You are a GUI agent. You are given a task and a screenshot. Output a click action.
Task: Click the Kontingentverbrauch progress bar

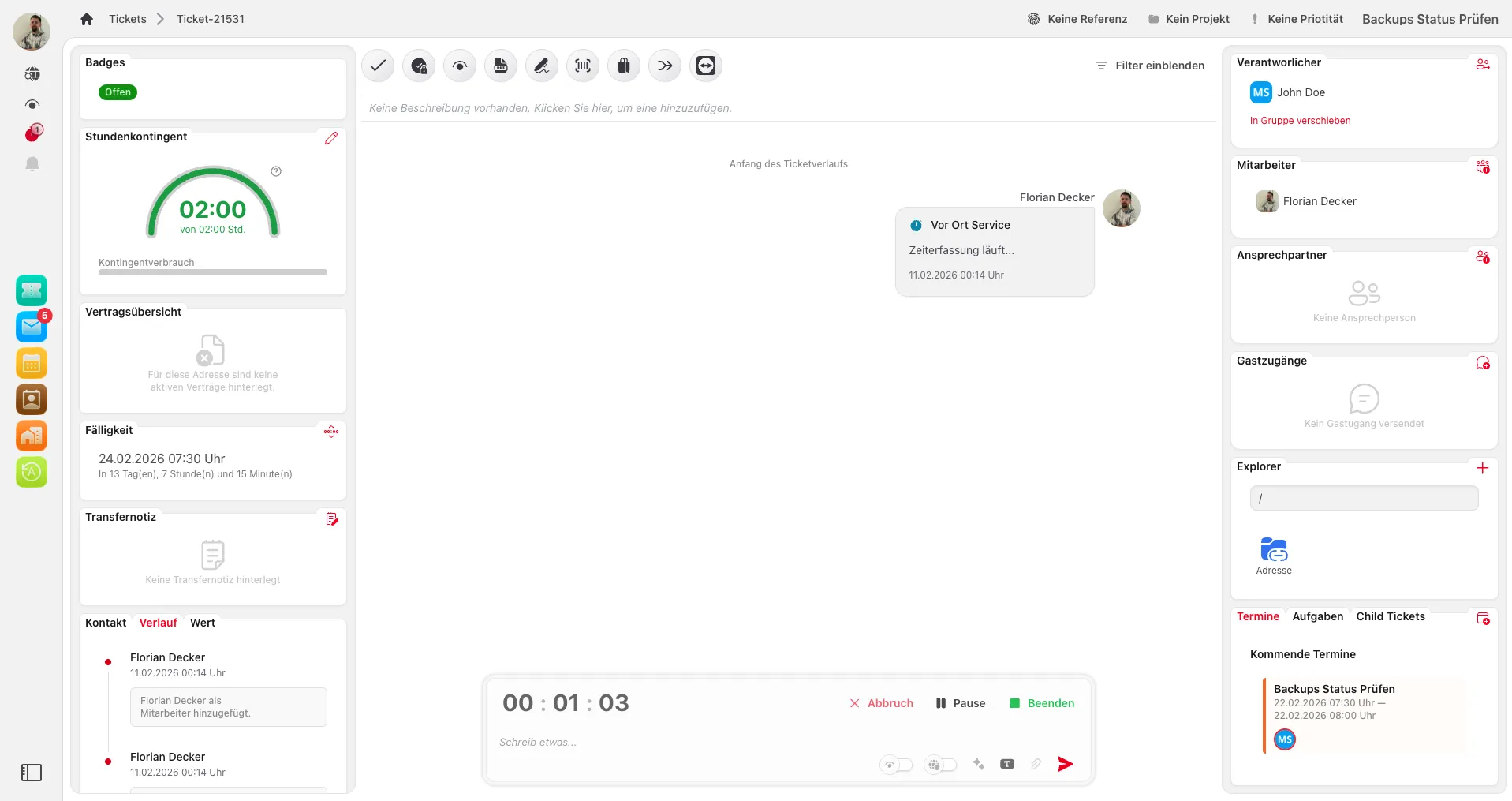212,271
